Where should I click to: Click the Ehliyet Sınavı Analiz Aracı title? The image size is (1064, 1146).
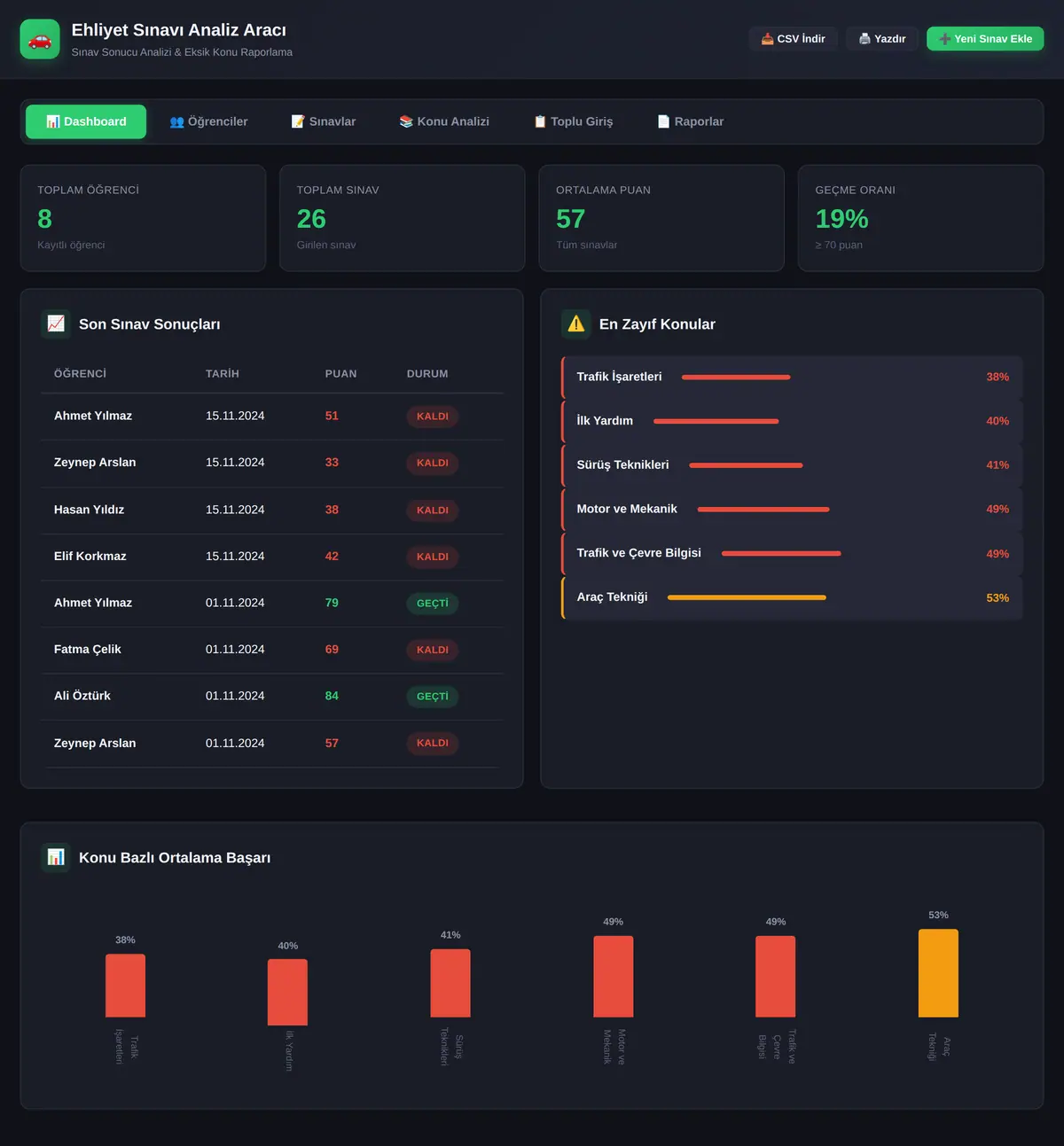pyautogui.click(x=179, y=30)
